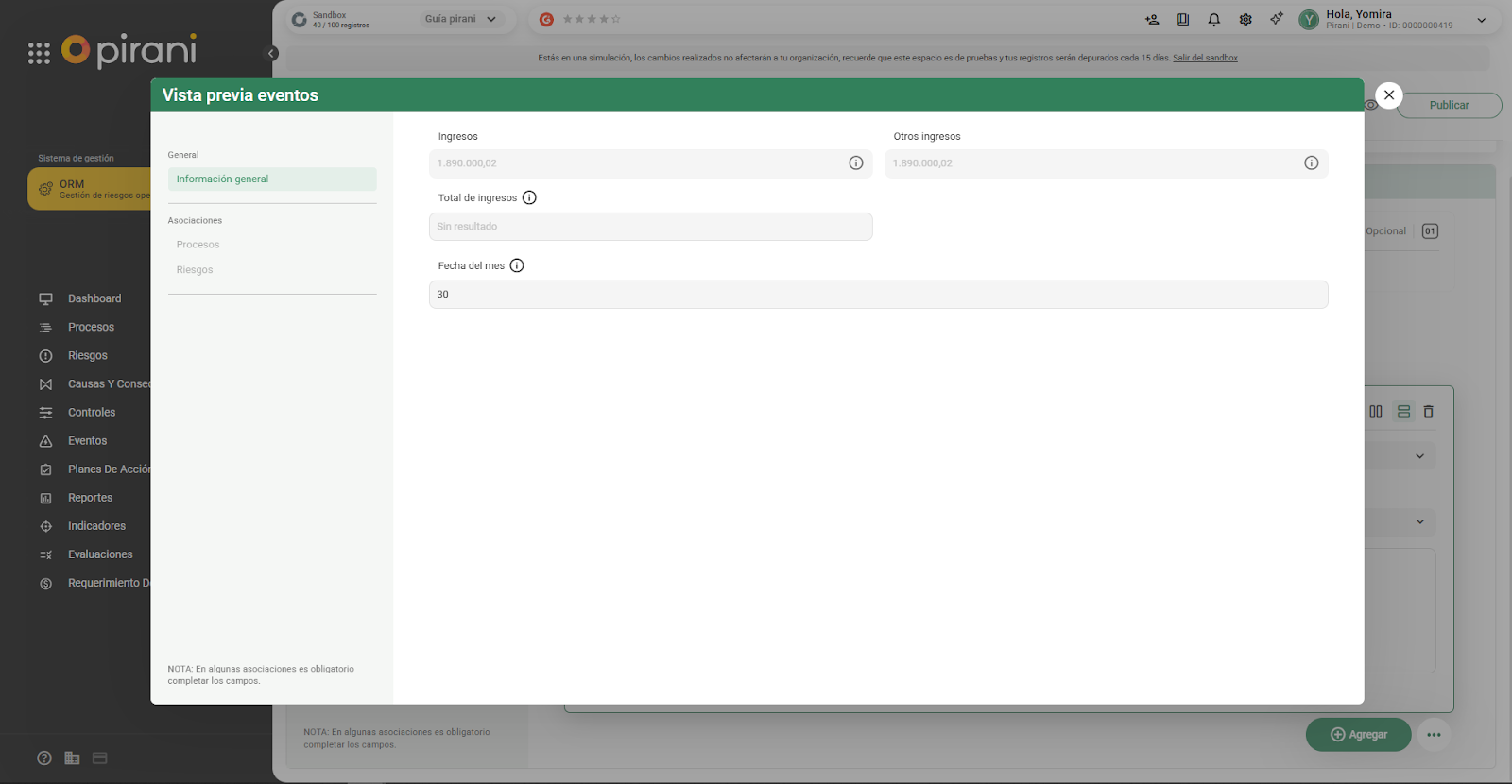The image size is (1512, 784).
Task: Open the AI sparkle assistant icon
Action: [x=1277, y=19]
